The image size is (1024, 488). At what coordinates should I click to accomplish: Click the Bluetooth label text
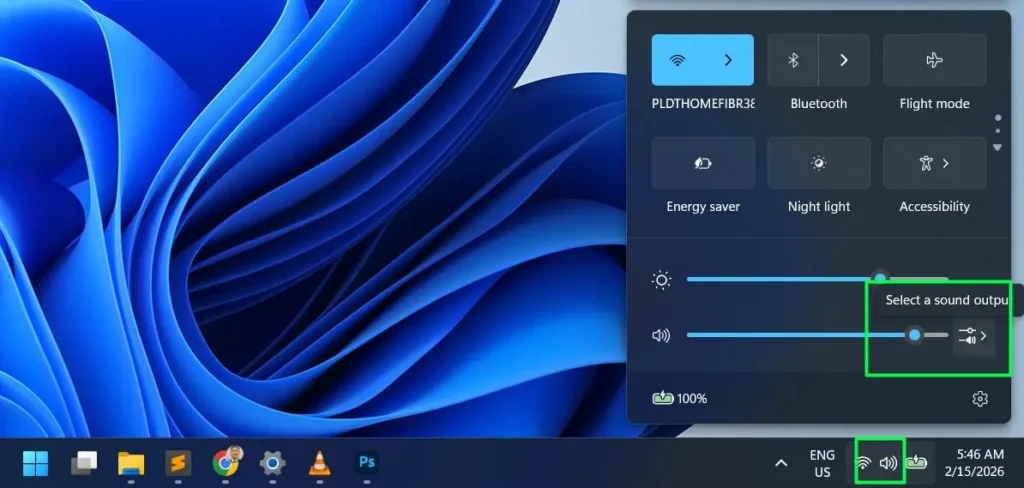(x=818, y=104)
